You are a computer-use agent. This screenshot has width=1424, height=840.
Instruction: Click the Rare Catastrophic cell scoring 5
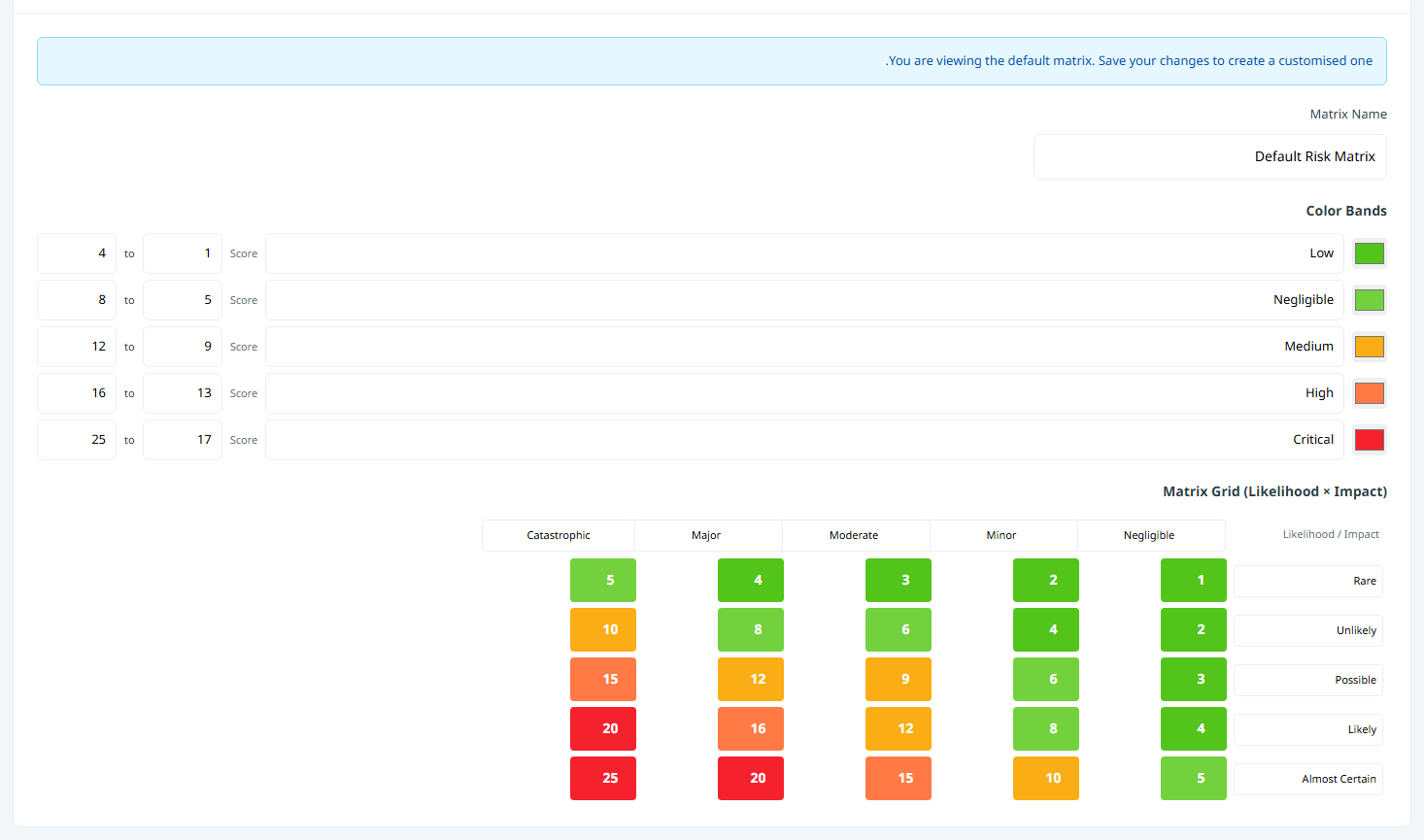point(603,581)
